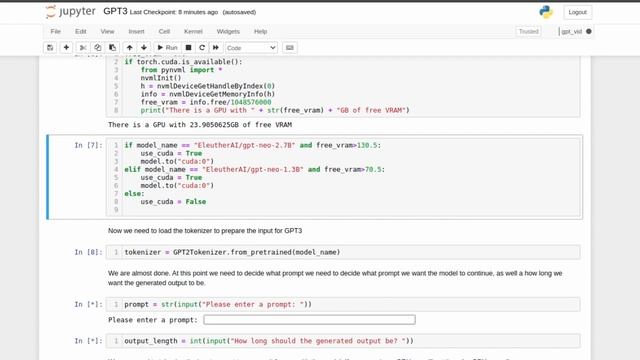Run the selected cell
The height and width of the screenshot is (360, 640).
pos(167,48)
